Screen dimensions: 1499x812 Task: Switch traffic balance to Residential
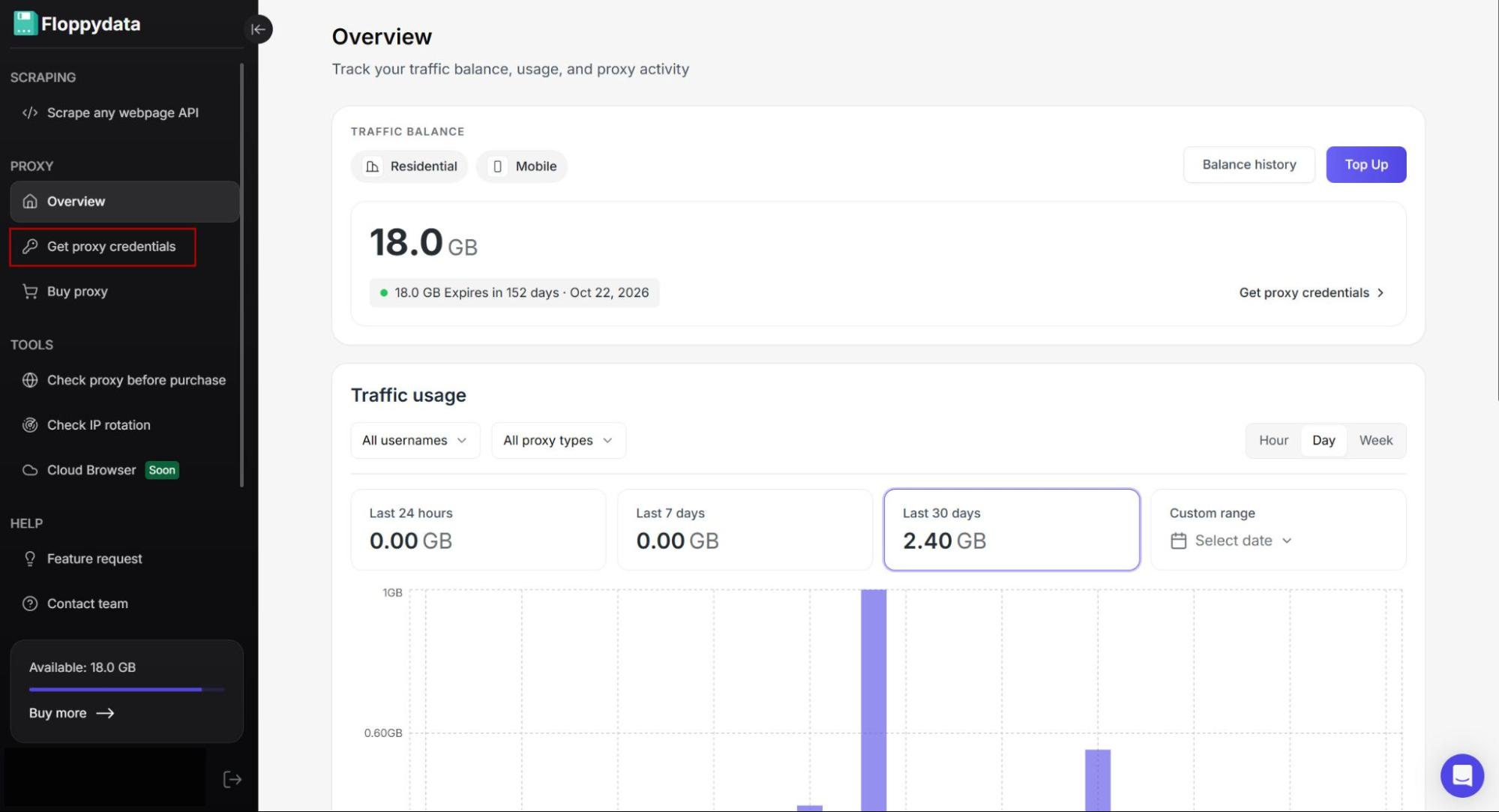click(x=409, y=166)
